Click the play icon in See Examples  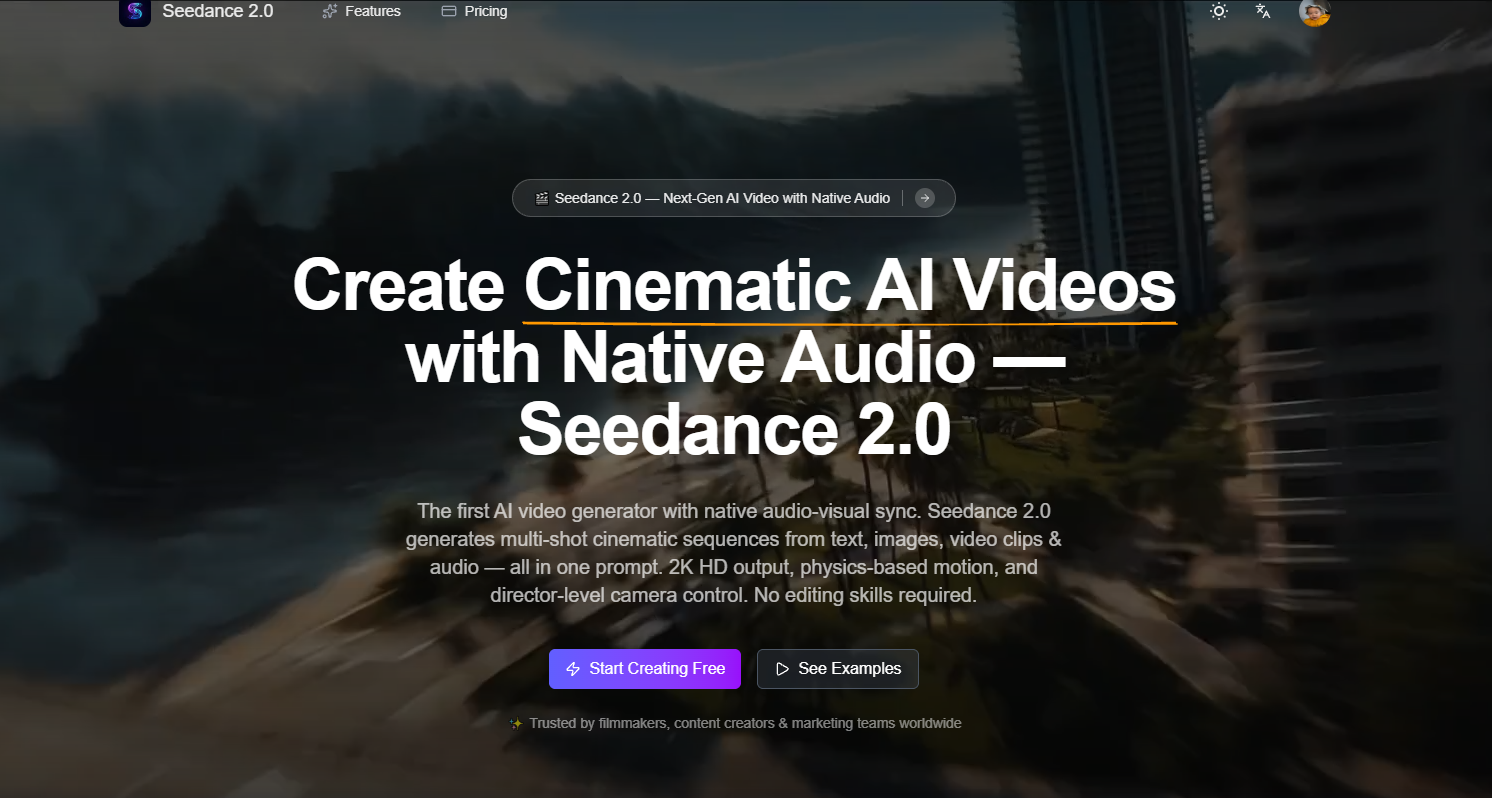[782, 669]
